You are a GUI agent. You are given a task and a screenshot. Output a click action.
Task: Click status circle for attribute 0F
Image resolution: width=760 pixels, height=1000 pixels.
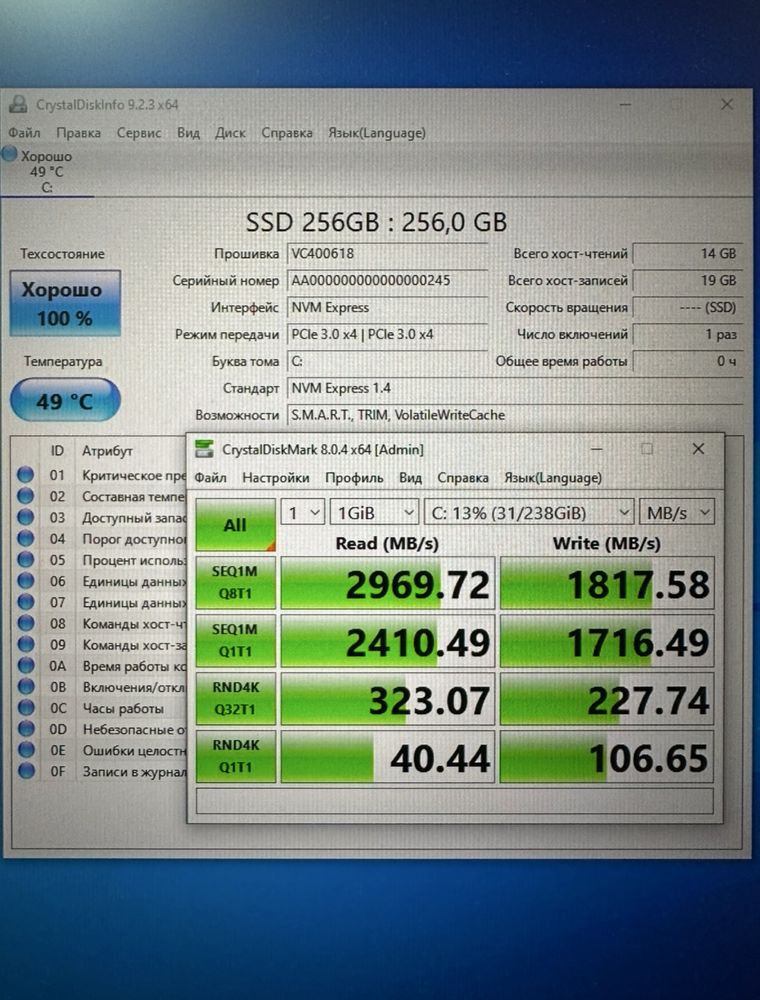(26, 771)
